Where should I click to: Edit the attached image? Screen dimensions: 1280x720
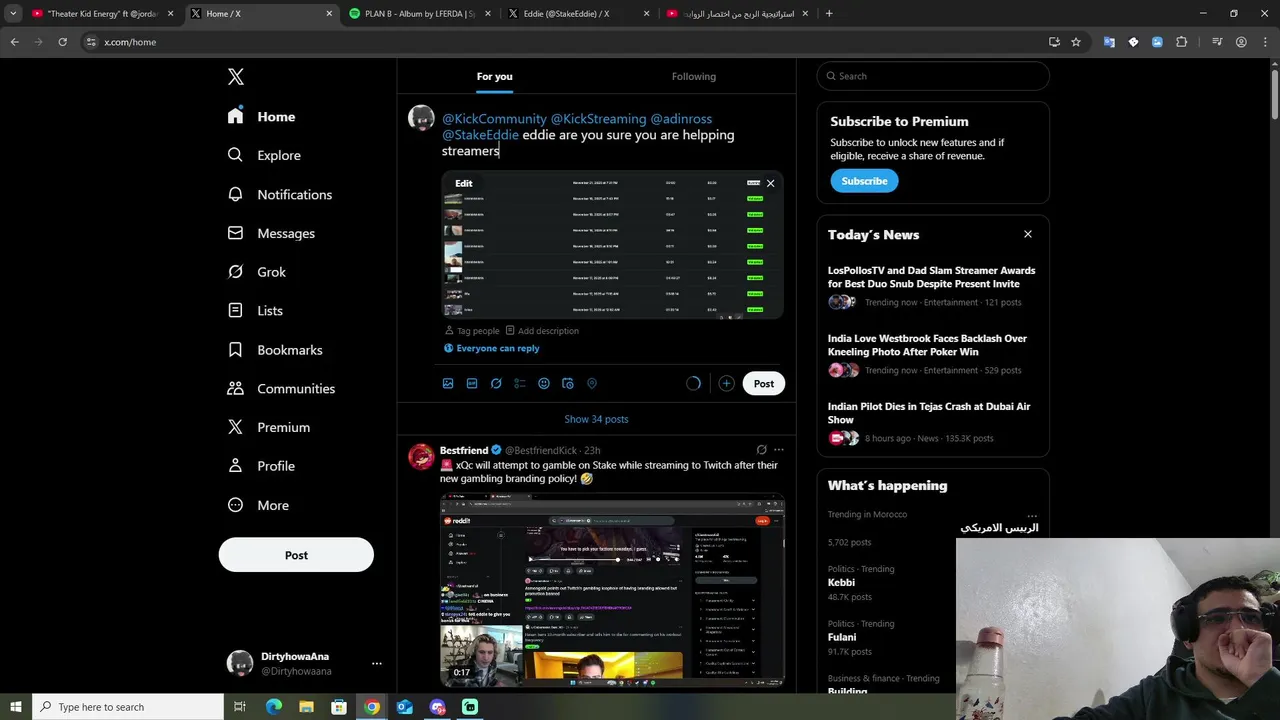(x=464, y=183)
